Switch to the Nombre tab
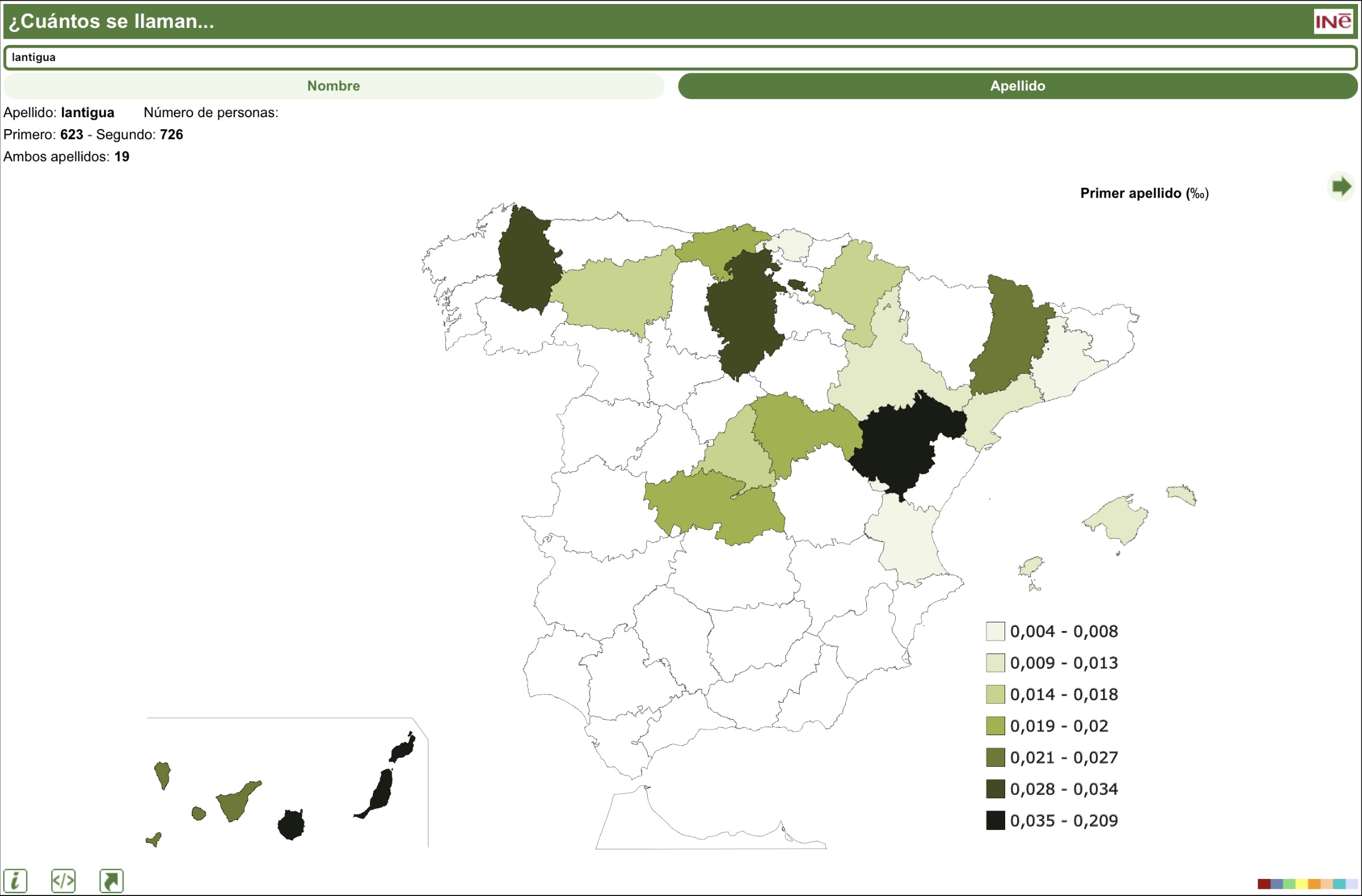Image resolution: width=1362 pixels, height=896 pixels. click(x=334, y=86)
